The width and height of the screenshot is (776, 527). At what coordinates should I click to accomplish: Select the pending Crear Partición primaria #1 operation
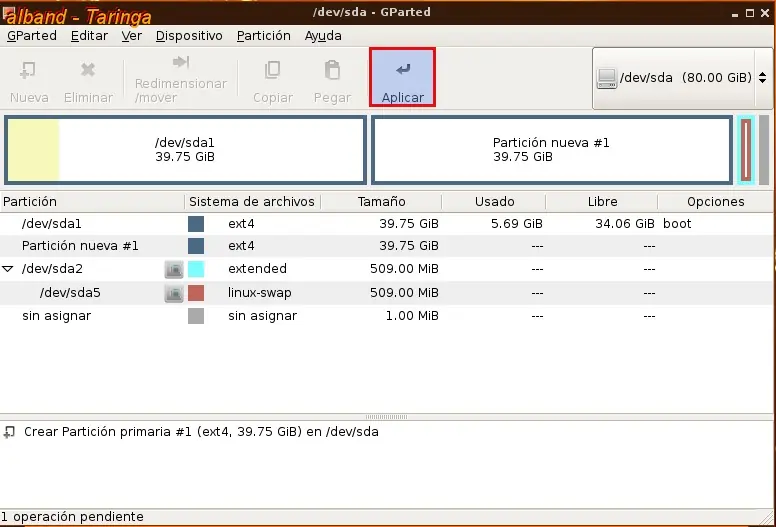201,432
